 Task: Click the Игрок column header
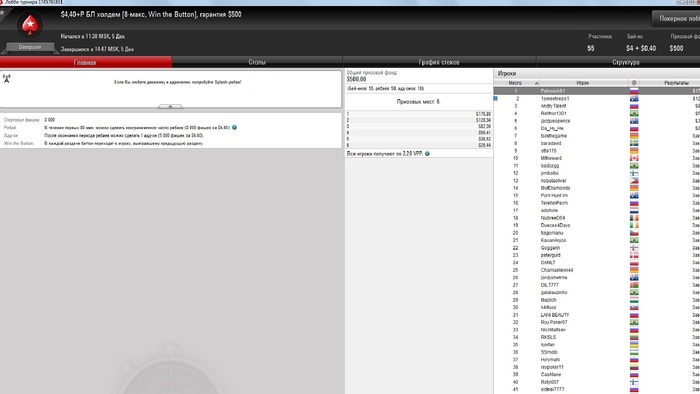583,83
